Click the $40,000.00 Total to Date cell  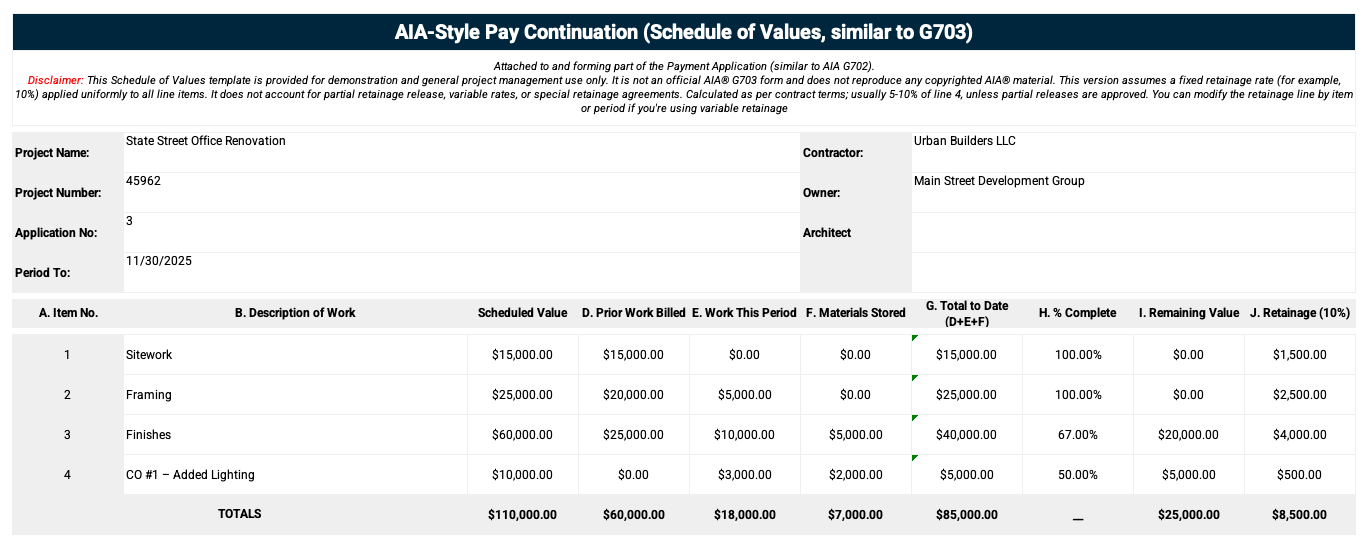pos(966,435)
